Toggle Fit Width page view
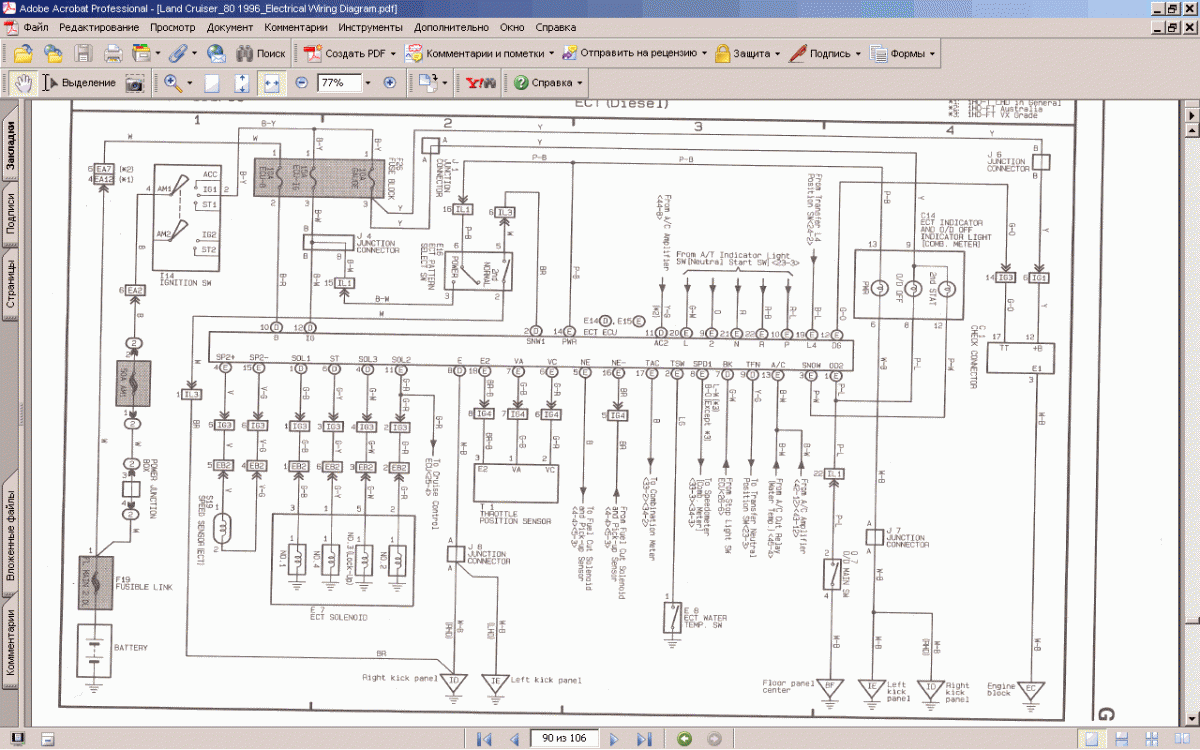Image resolution: width=1200 pixels, height=750 pixels. (x=270, y=83)
